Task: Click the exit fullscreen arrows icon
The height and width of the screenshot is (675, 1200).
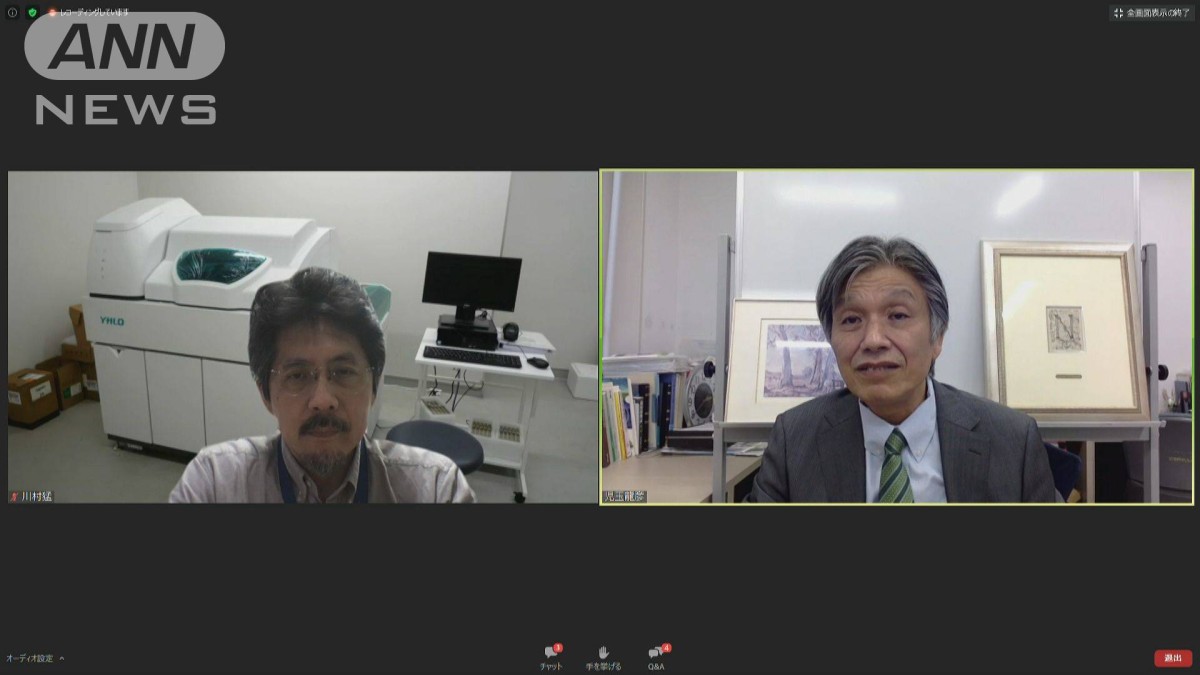Action: pos(1118,13)
